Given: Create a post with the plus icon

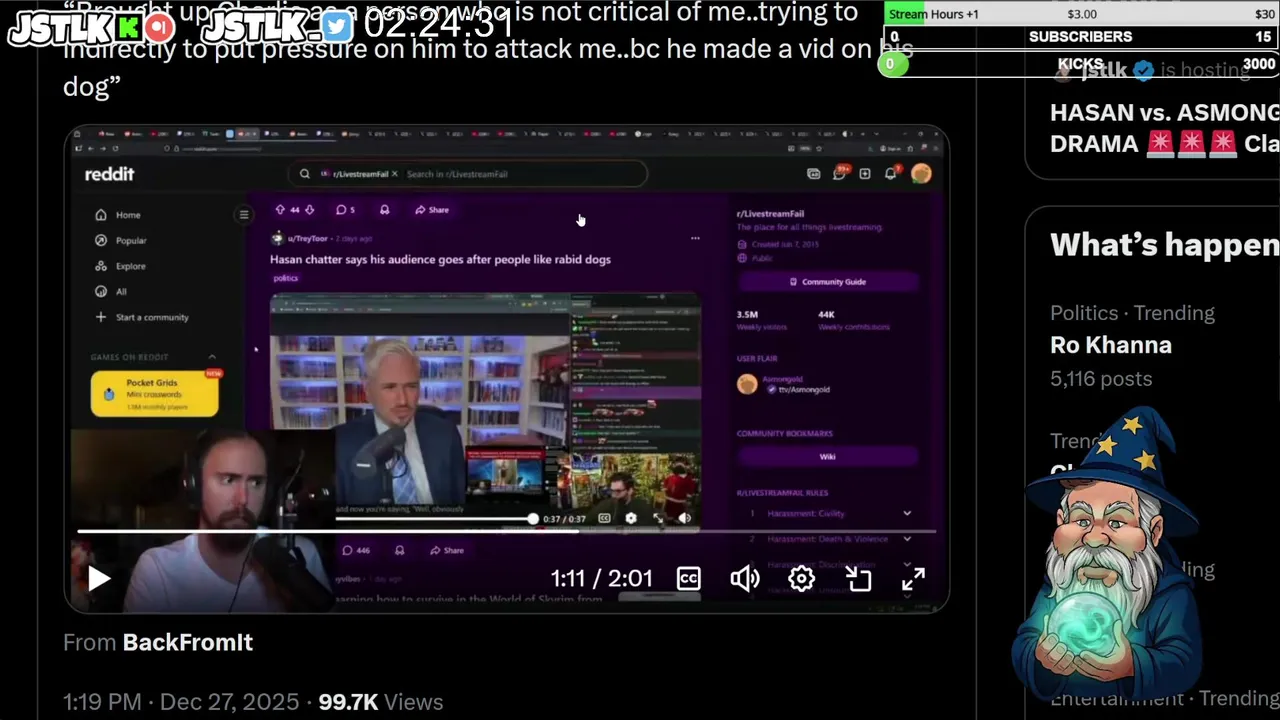Looking at the screenshot, I should 865,174.
